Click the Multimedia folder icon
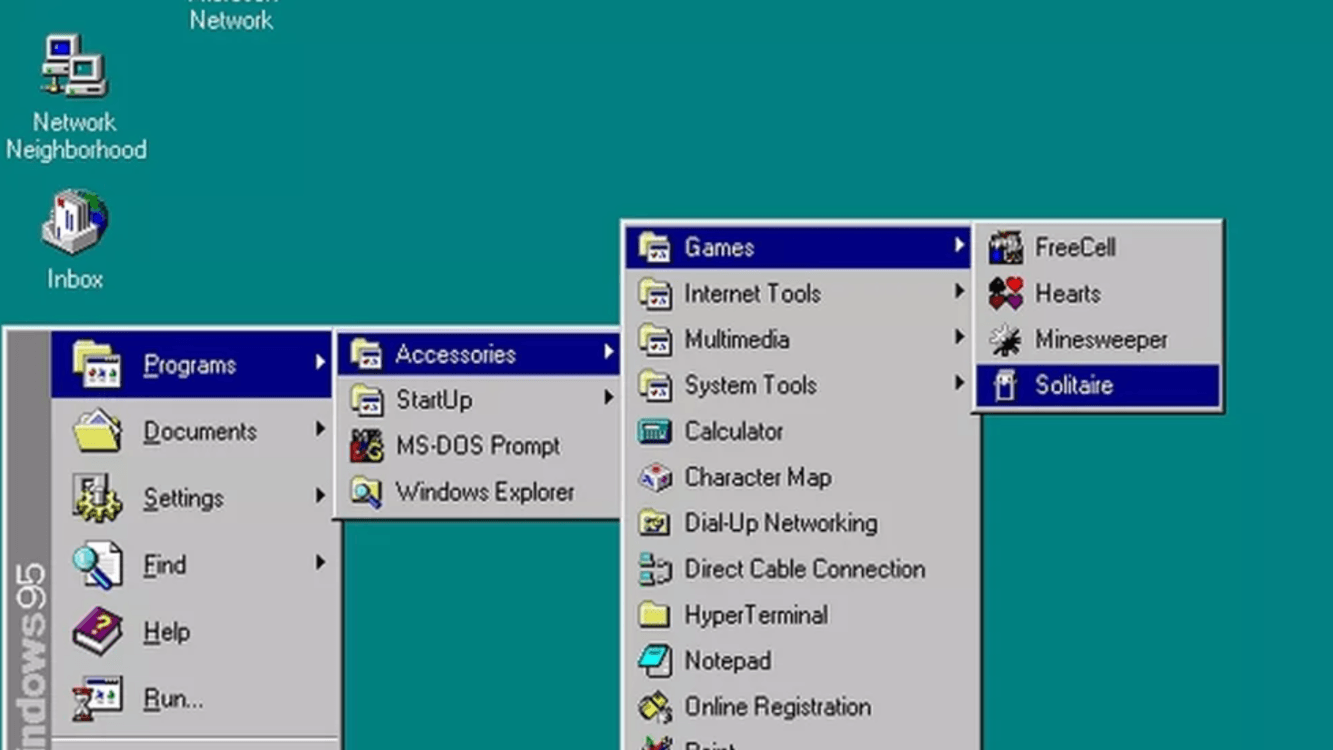Screen dimensions: 1333x750 pos(655,339)
